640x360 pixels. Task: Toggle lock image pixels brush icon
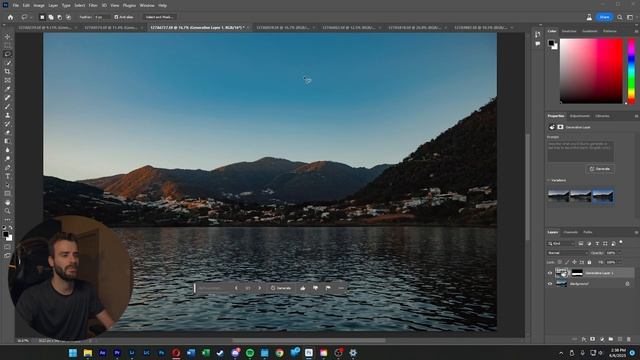(x=567, y=262)
